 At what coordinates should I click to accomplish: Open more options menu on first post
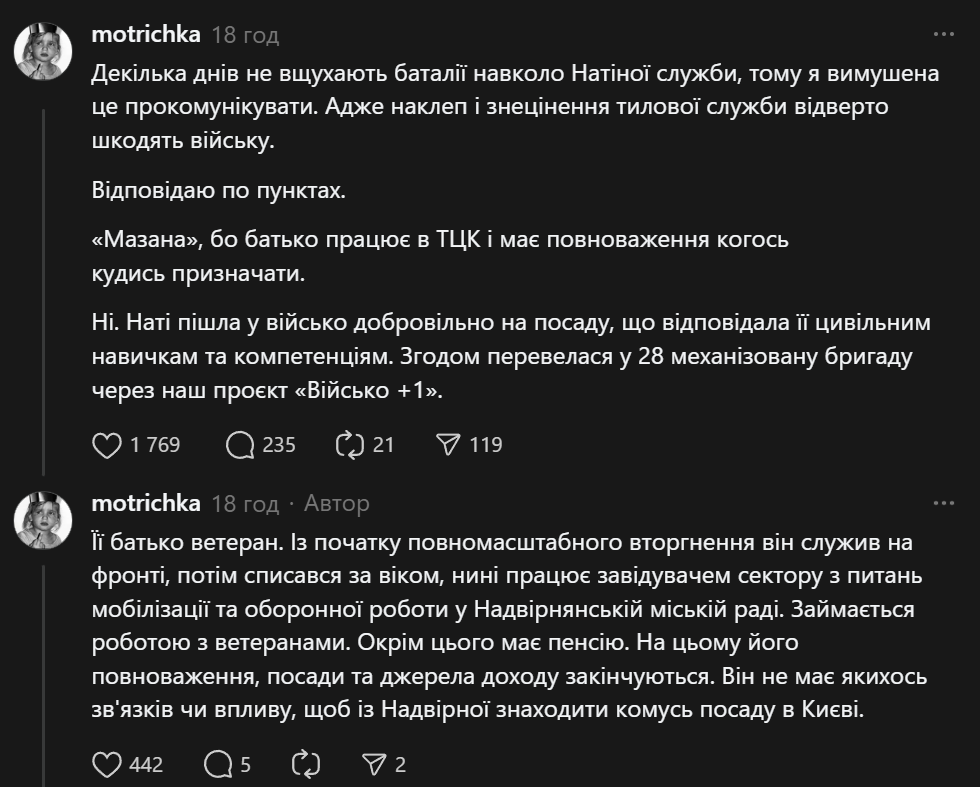(x=943, y=35)
